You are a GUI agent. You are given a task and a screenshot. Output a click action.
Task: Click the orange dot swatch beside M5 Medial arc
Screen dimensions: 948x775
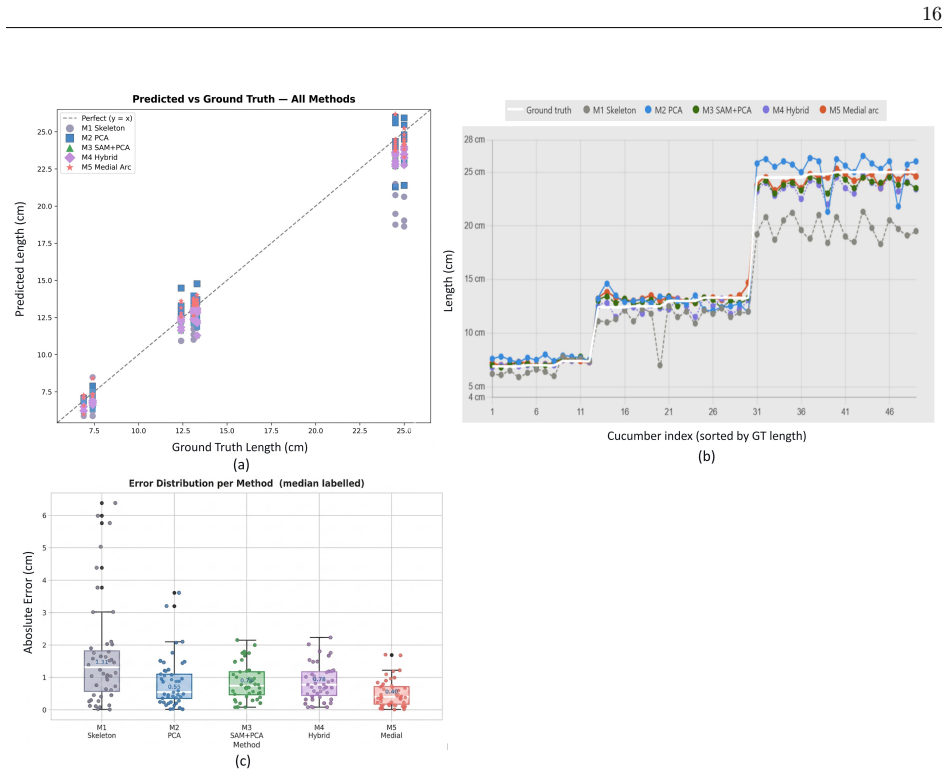point(823,110)
